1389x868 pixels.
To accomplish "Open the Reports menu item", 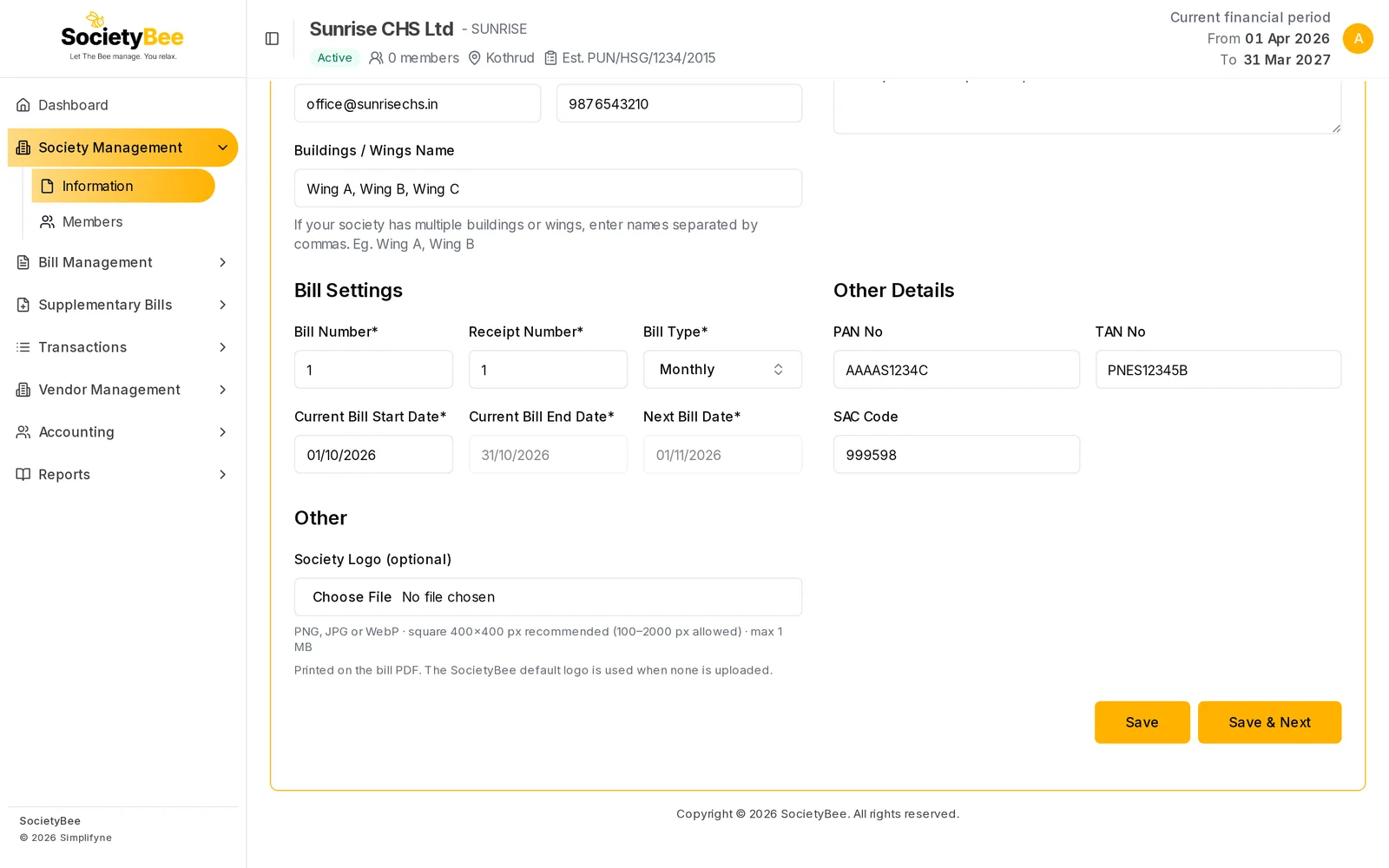I will coord(122,474).
